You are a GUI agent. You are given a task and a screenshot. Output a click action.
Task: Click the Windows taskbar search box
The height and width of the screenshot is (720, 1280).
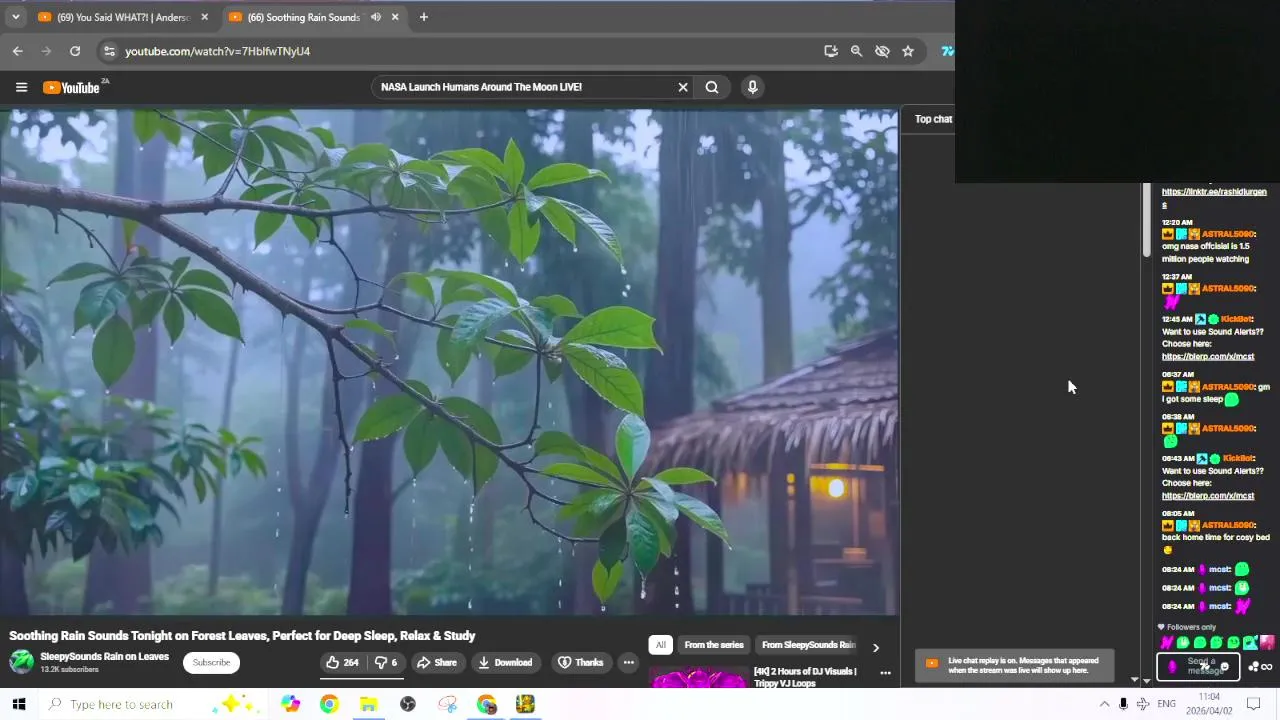tap(155, 704)
